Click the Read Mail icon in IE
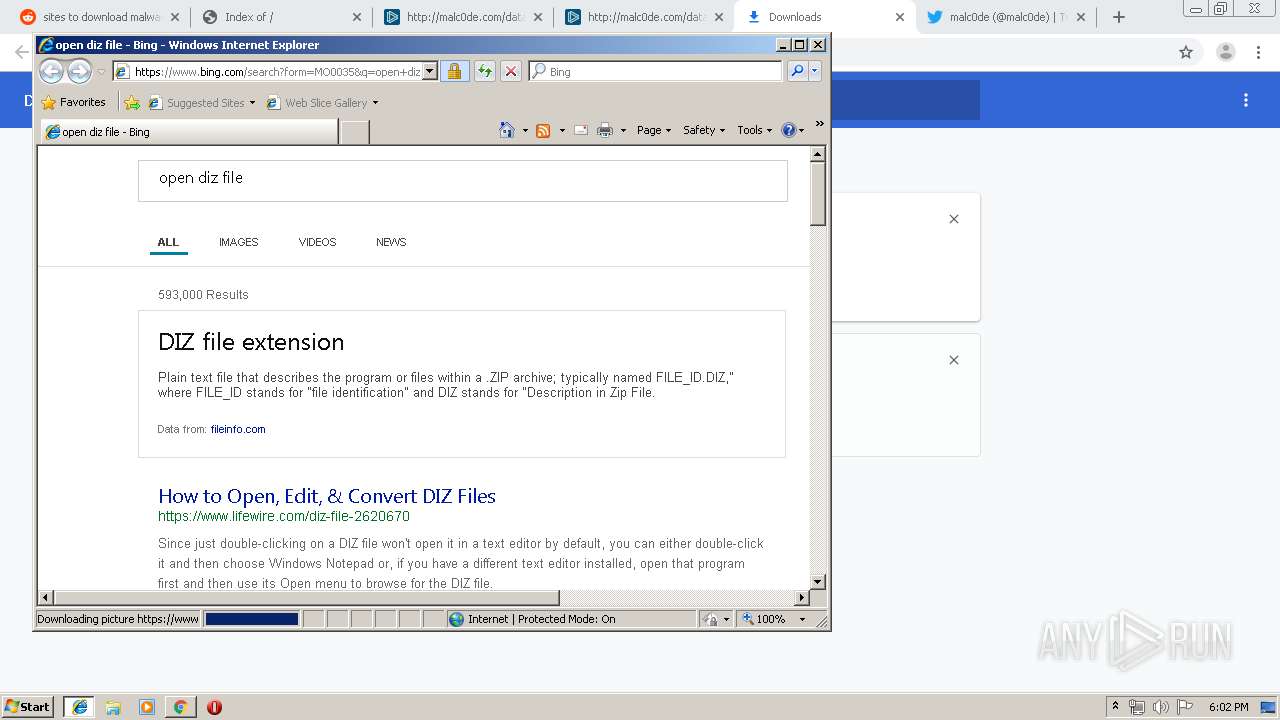This screenshot has width=1280, height=720. point(581,130)
